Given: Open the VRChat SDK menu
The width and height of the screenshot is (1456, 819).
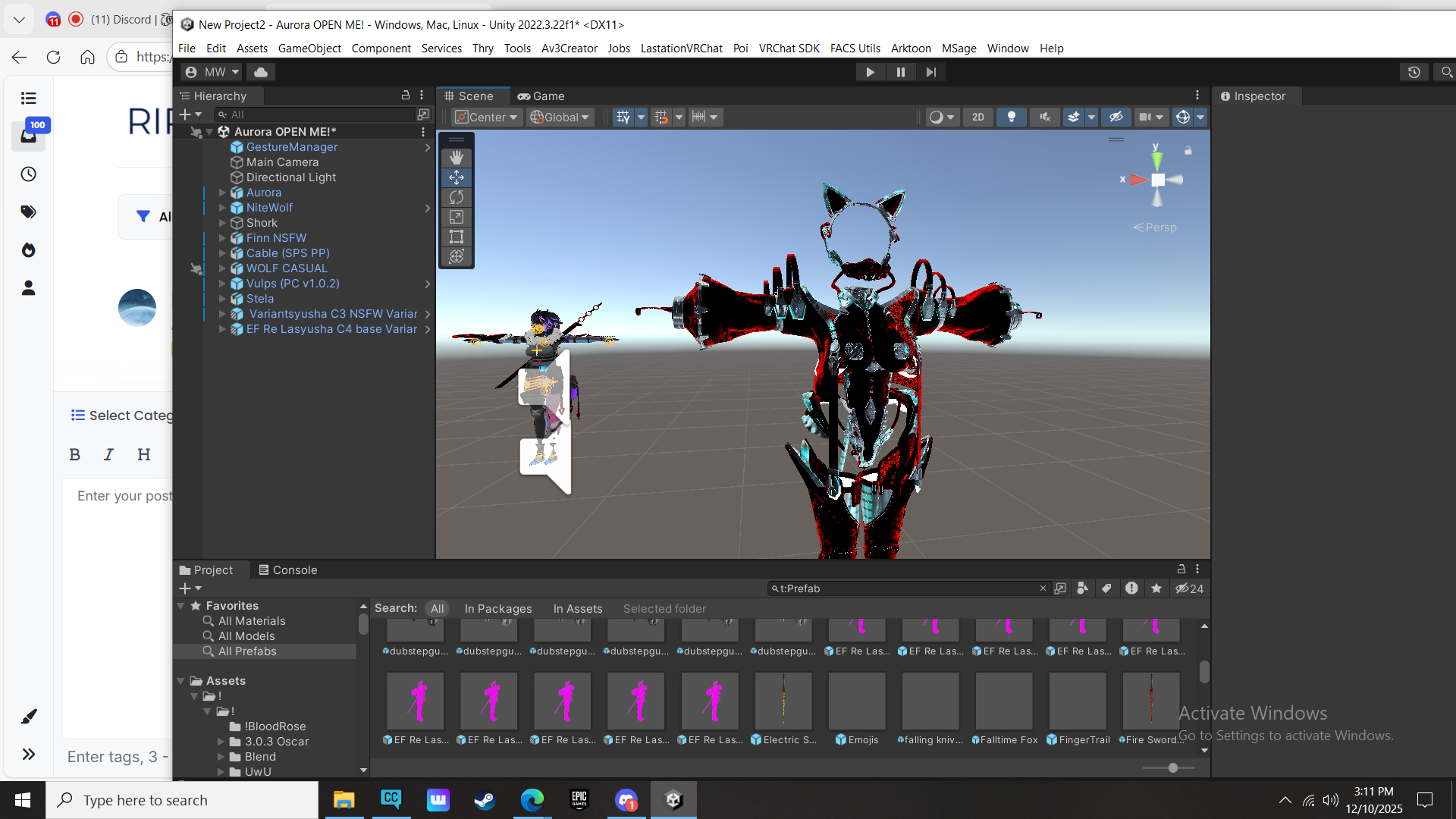Looking at the screenshot, I should 789,48.
